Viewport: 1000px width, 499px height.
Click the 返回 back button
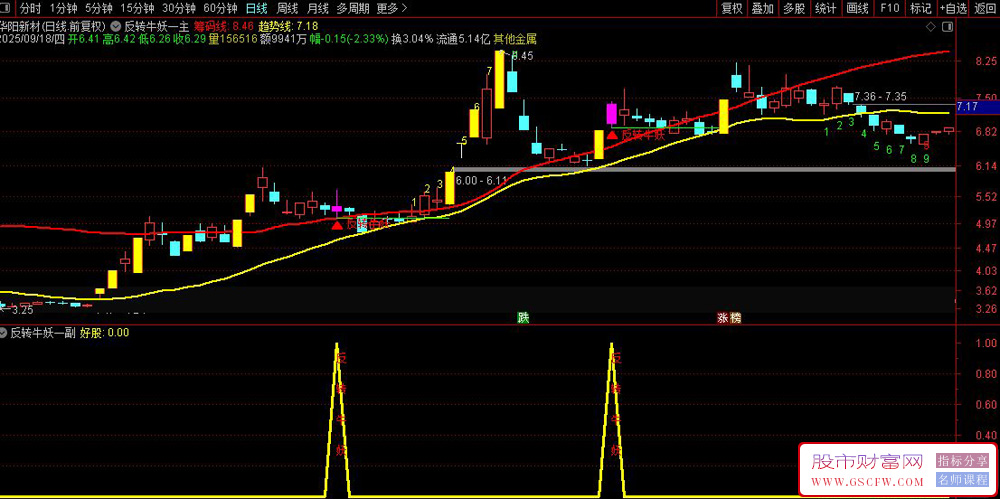click(985, 8)
